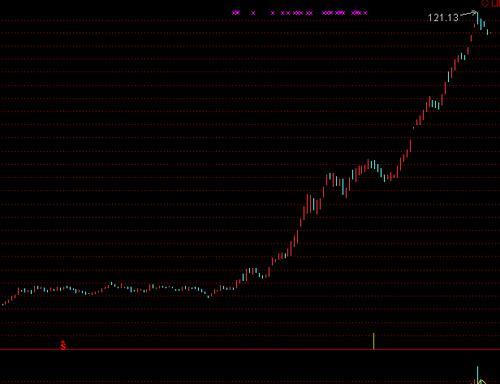
Task: Click the red horizontal separator line
Action: [250, 349]
